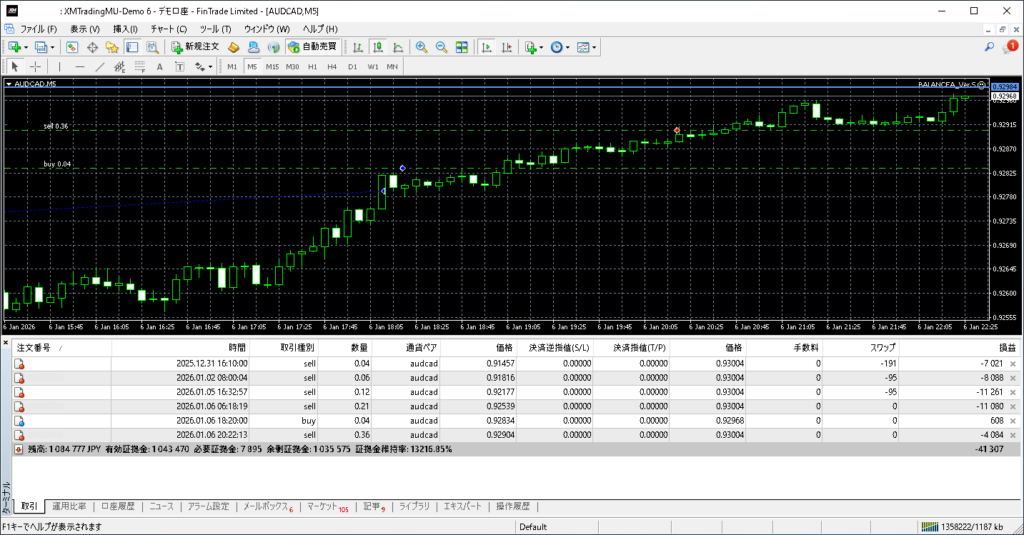Enable candlestick chart mode button
Screen dimensions: 1024x535
tap(379, 47)
